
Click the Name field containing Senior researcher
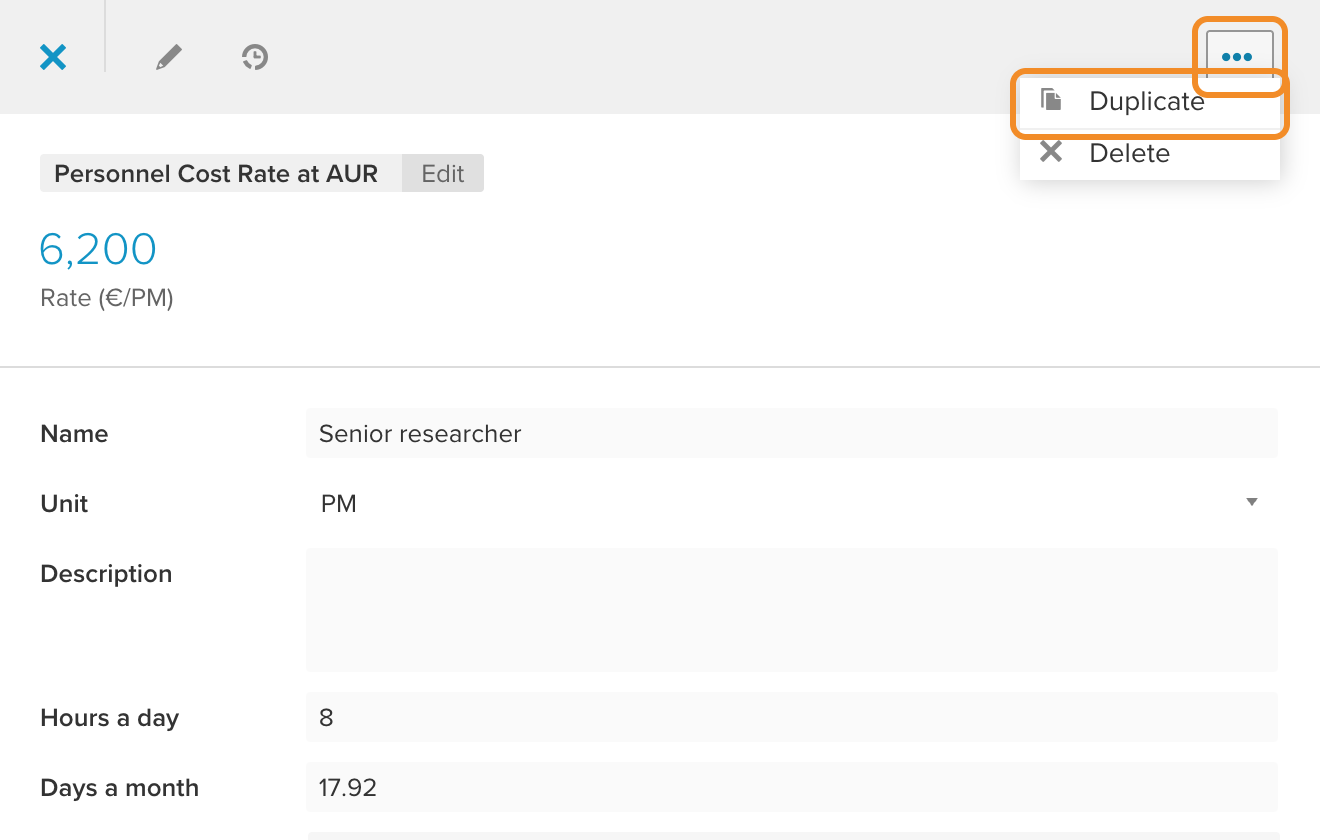(792, 433)
